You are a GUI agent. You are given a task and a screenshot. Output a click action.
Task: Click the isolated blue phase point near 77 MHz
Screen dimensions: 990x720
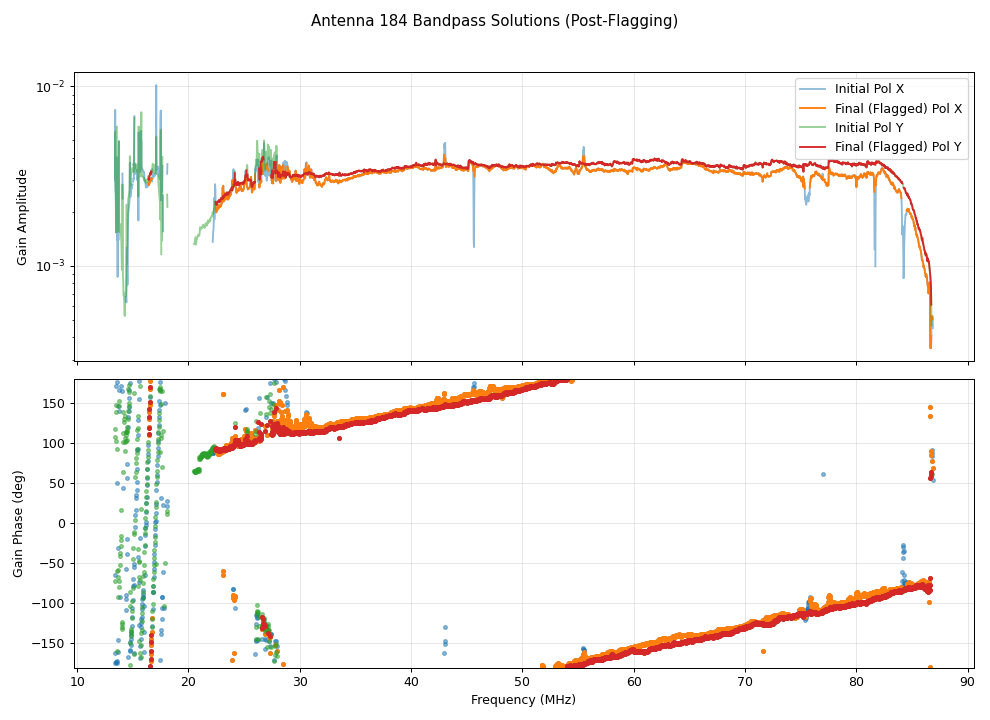coord(823,474)
